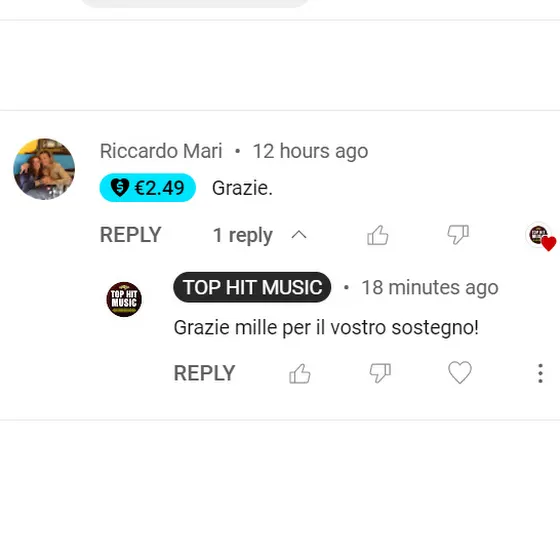Click the 12 hours ago timestamp
560x560 pixels.
click(310, 151)
